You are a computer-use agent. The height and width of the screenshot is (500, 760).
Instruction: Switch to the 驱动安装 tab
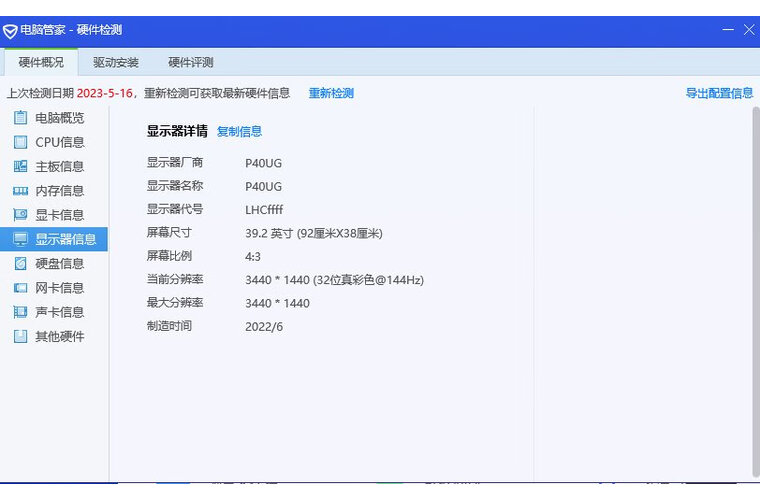116,62
